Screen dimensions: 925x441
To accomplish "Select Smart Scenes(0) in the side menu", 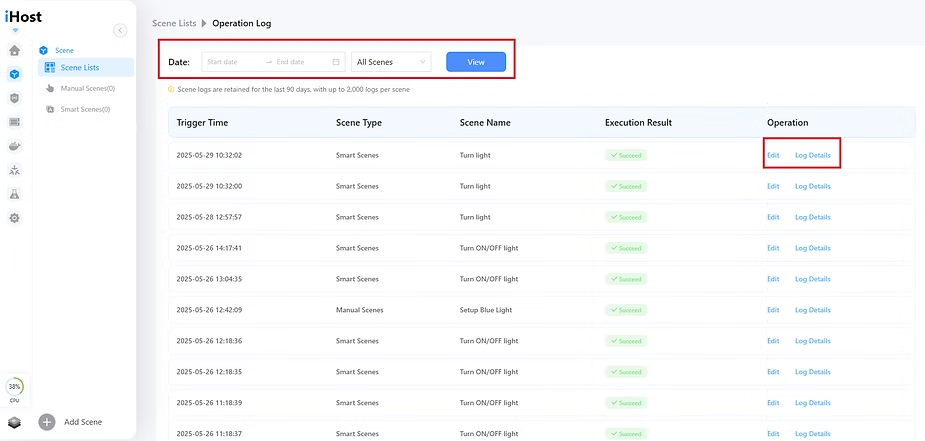I will click(x=85, y=109).
